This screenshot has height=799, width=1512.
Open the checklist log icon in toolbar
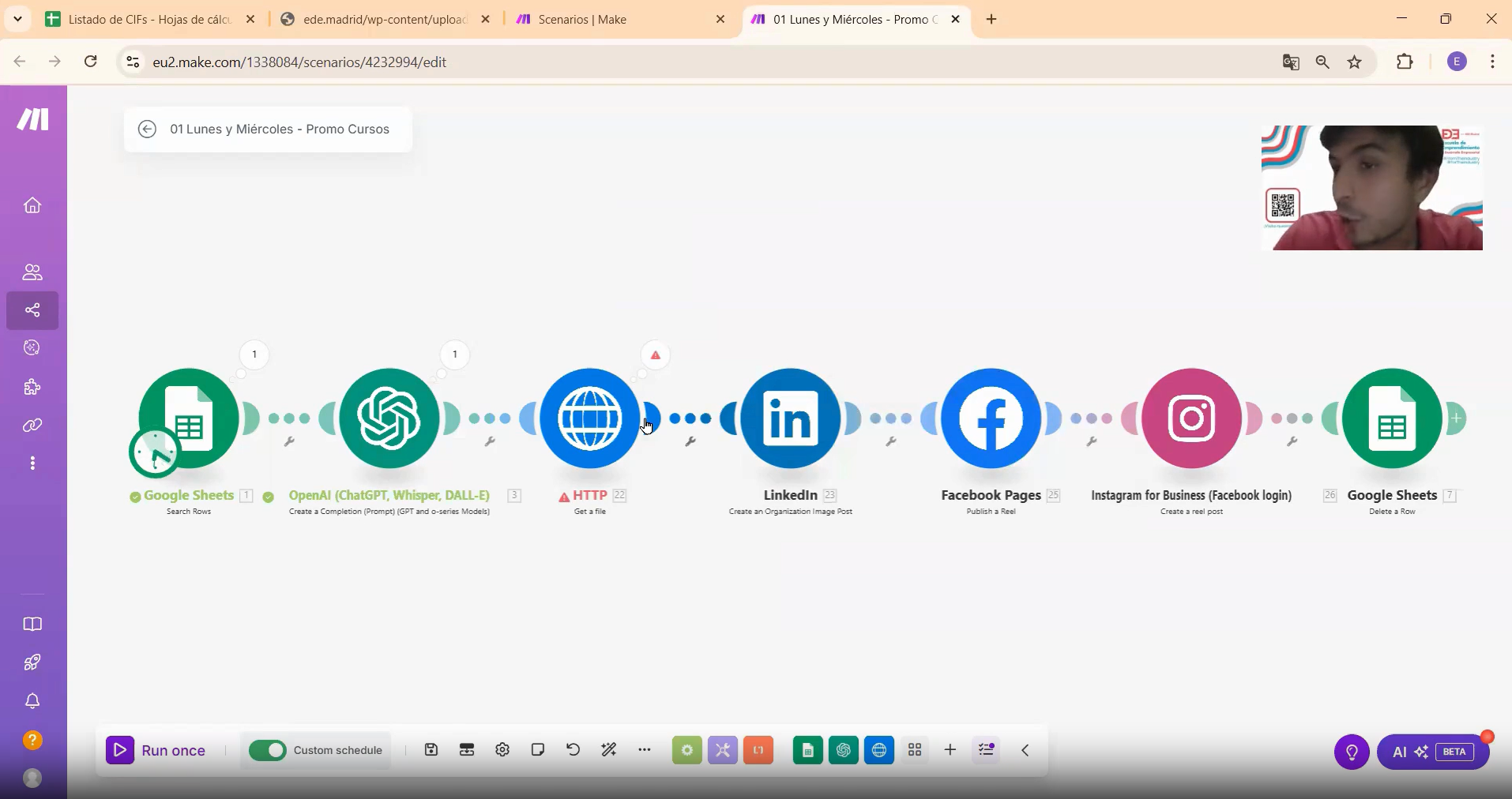[x=986, y=750]
